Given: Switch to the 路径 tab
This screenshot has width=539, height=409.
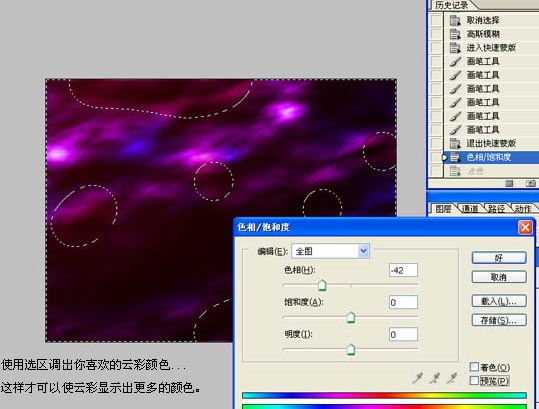Looking at the screenshot, I should tap(496, 209).
